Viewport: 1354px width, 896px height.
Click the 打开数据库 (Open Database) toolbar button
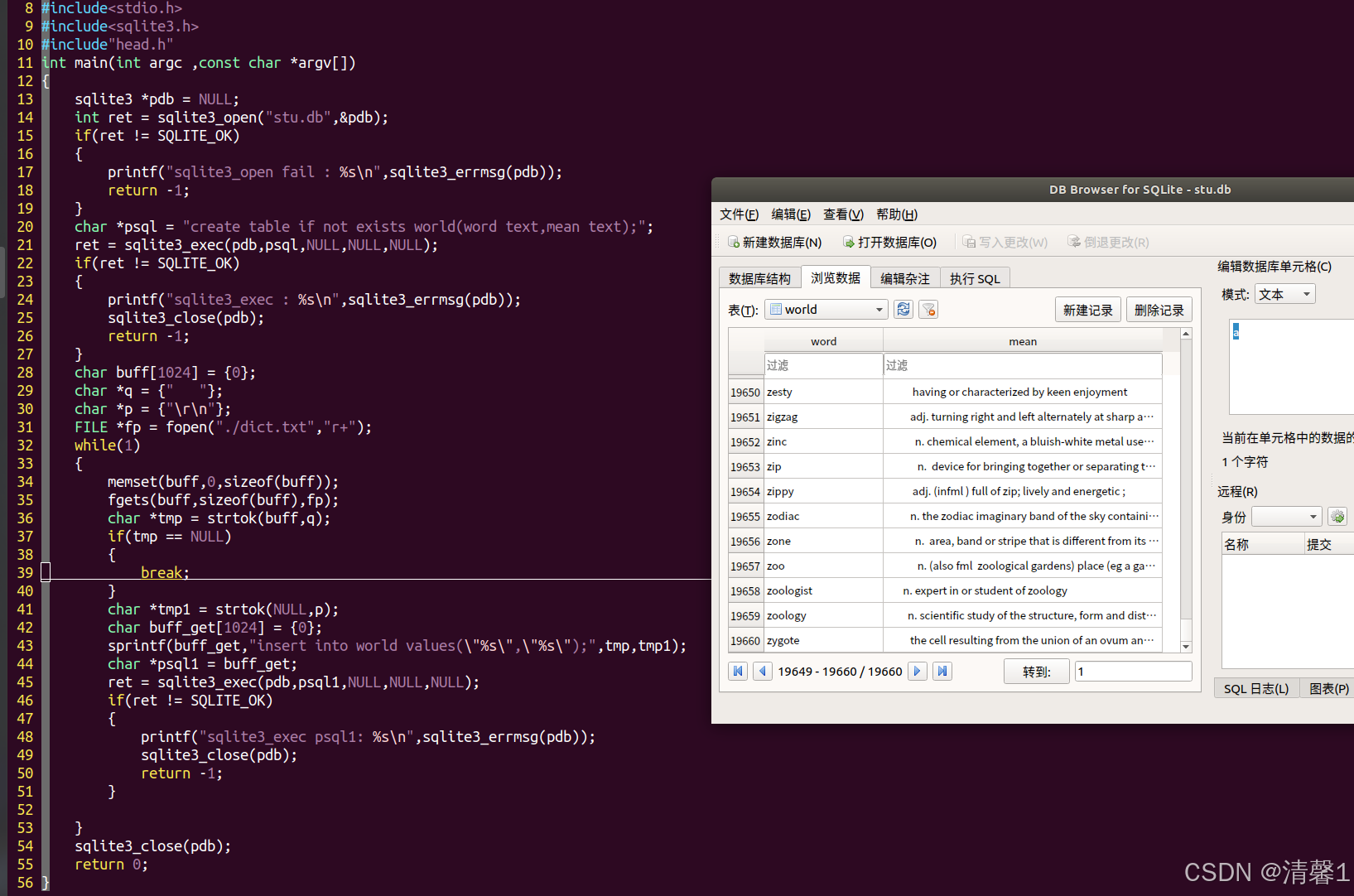coord(889,242)
